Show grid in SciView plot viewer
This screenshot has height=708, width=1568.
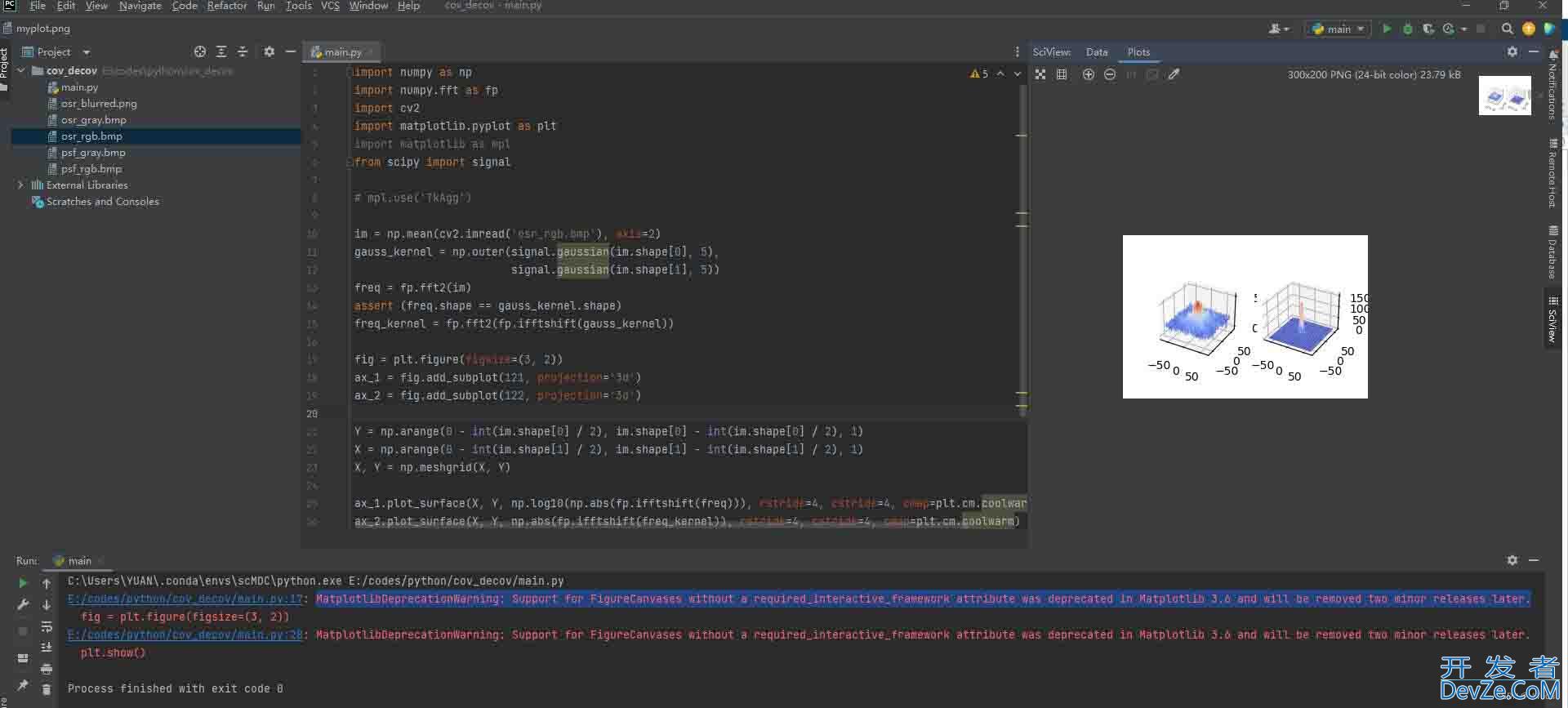(x=1062, y=74)
